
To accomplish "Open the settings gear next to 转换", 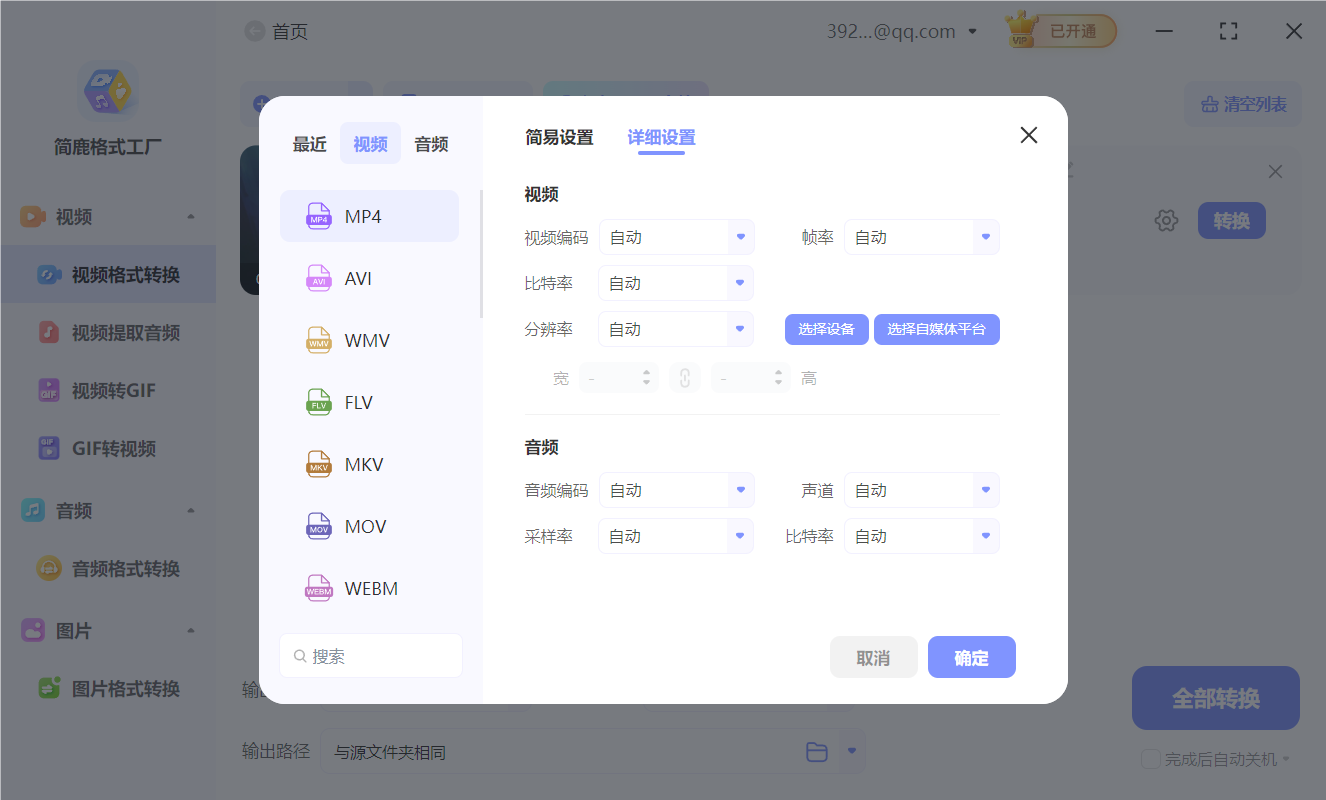I will pyautogui.click(x=1166, y=220).
